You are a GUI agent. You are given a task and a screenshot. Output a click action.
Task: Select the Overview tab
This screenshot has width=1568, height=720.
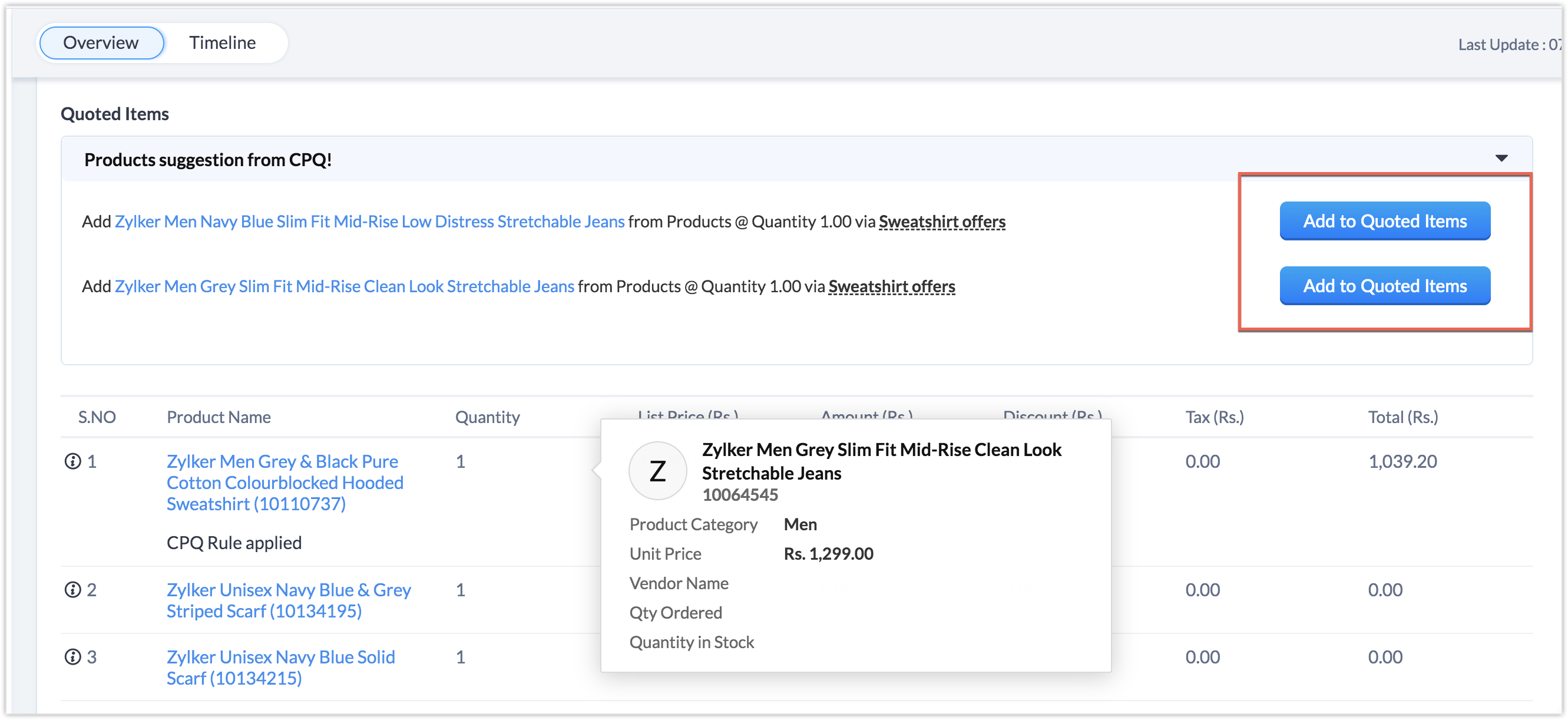101,42
